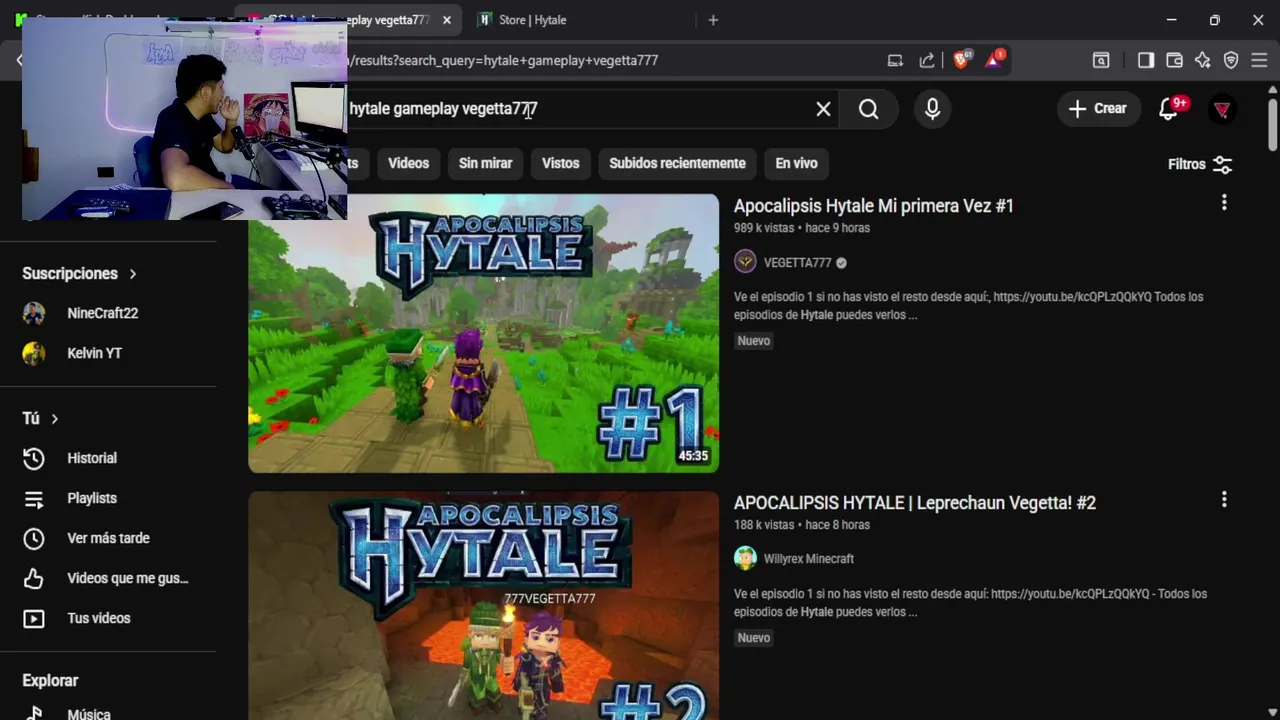Clear the search query with the X
The width and height of the screenshot is (1280, 720).
point(823,109)
